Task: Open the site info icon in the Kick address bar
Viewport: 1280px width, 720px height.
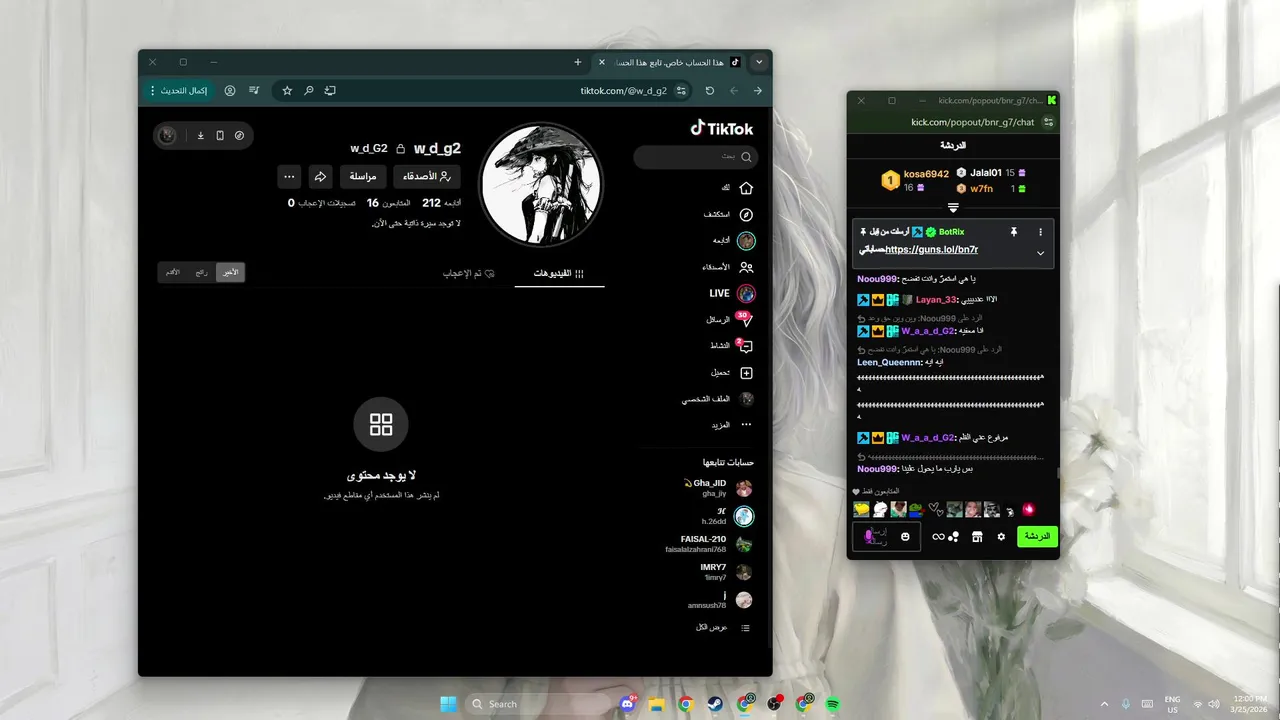Action: tap(1048, 122)
